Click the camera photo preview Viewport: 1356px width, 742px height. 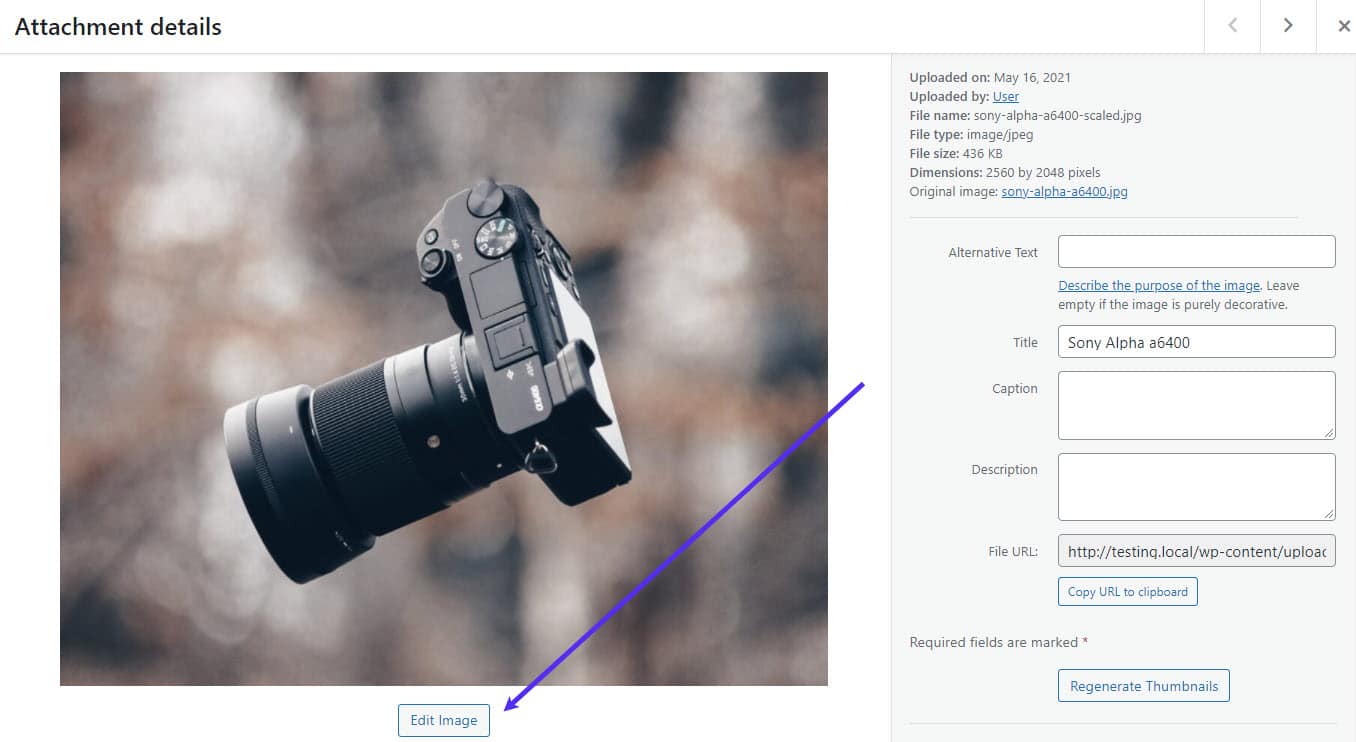(x=444, y=378)
